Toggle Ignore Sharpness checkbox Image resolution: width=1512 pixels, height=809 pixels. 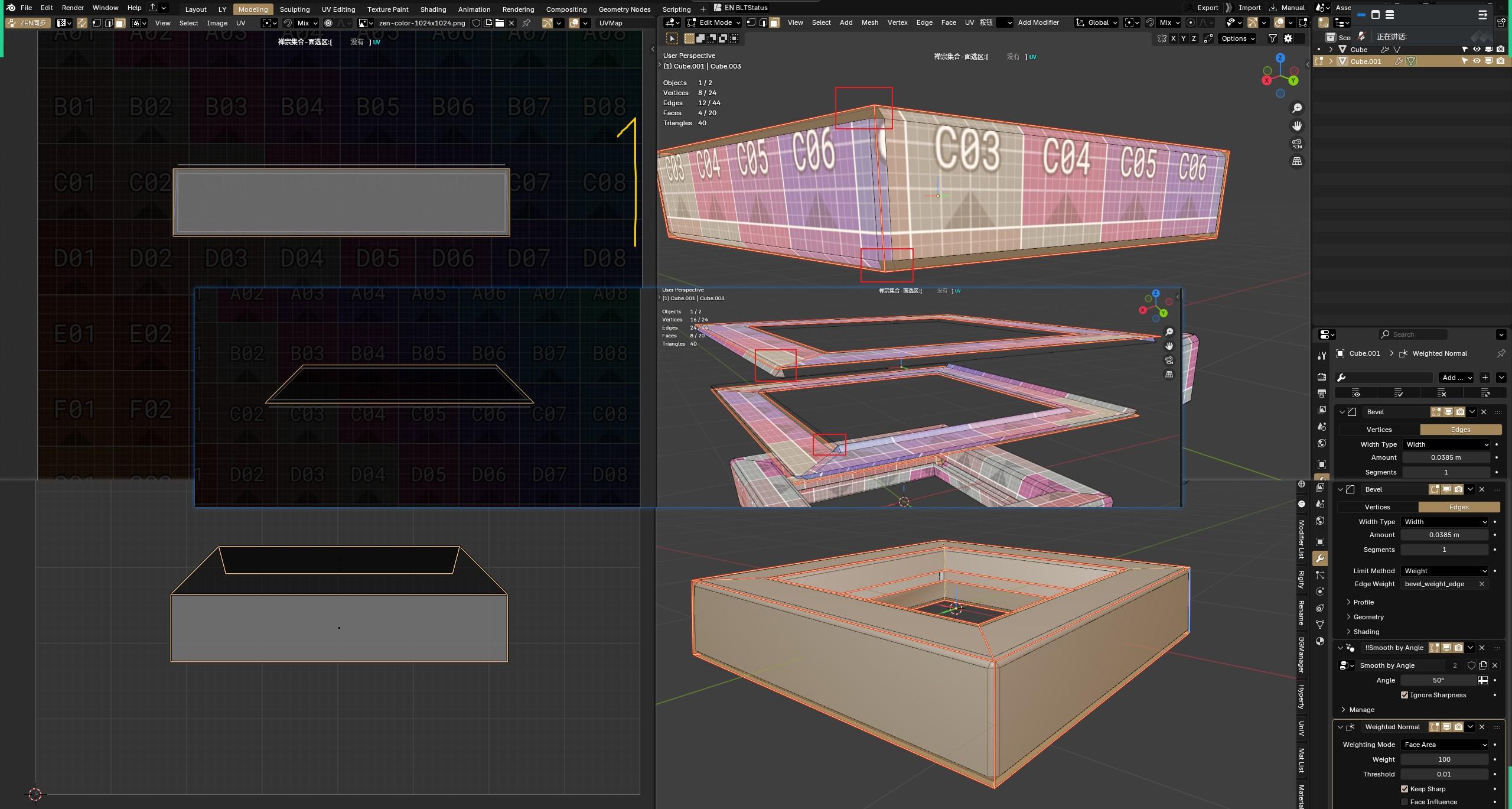coord(1405,695)
